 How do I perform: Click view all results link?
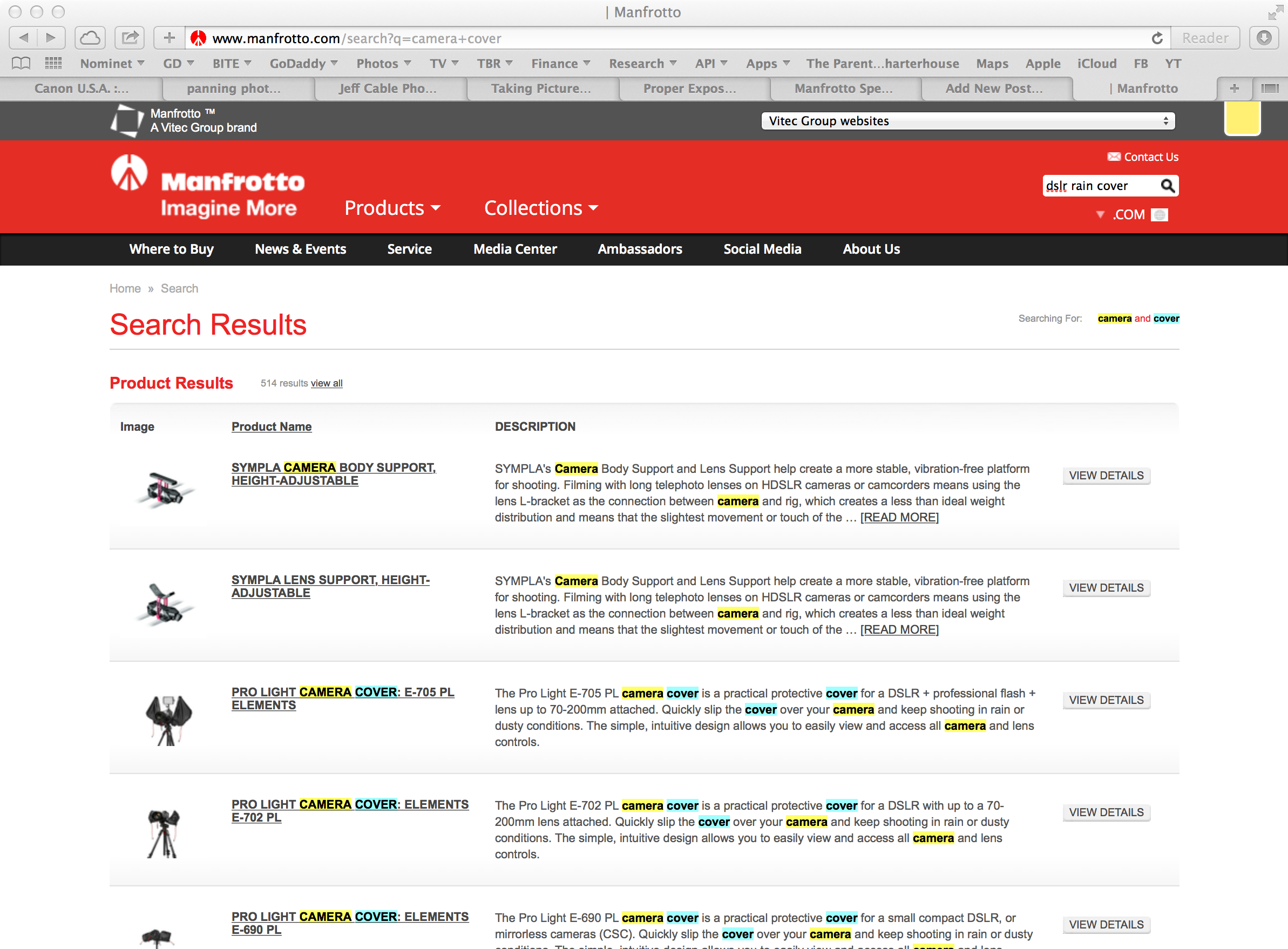click(326, 383)
